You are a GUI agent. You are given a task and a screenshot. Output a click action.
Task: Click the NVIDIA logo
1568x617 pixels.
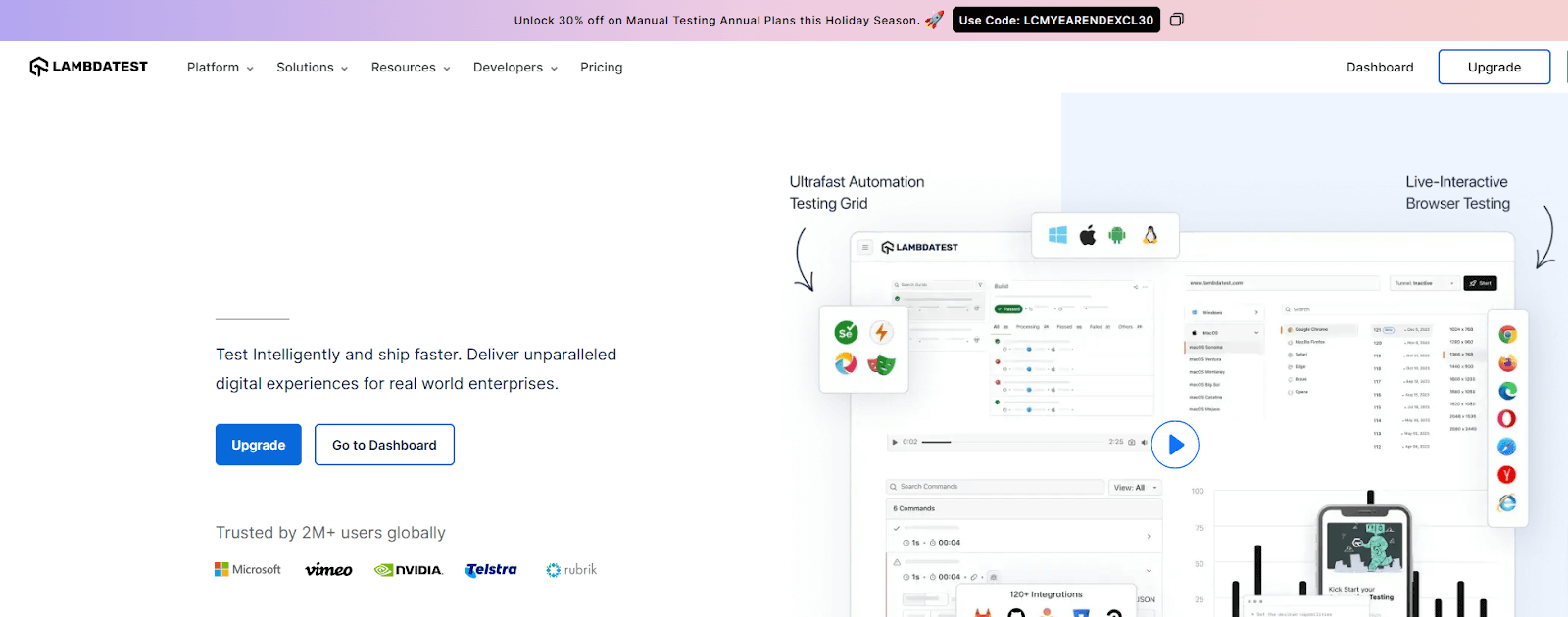(x=409, y=570)
